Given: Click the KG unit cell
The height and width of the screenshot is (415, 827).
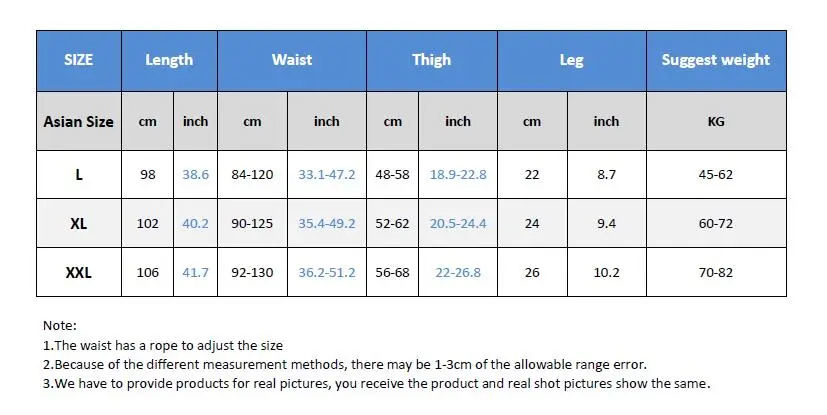Looking at the screenshot, I should [x=716, y=121].
